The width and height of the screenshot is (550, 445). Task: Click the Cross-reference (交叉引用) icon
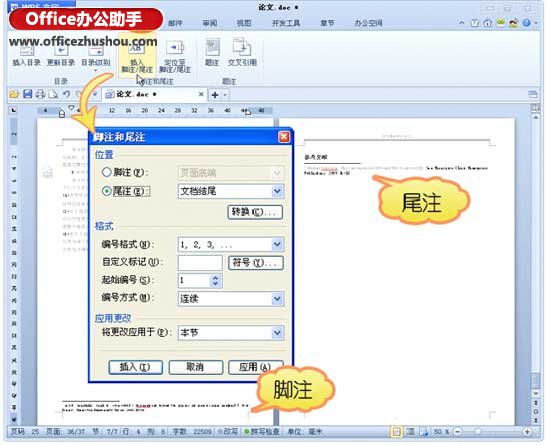(x=242, y=53)
